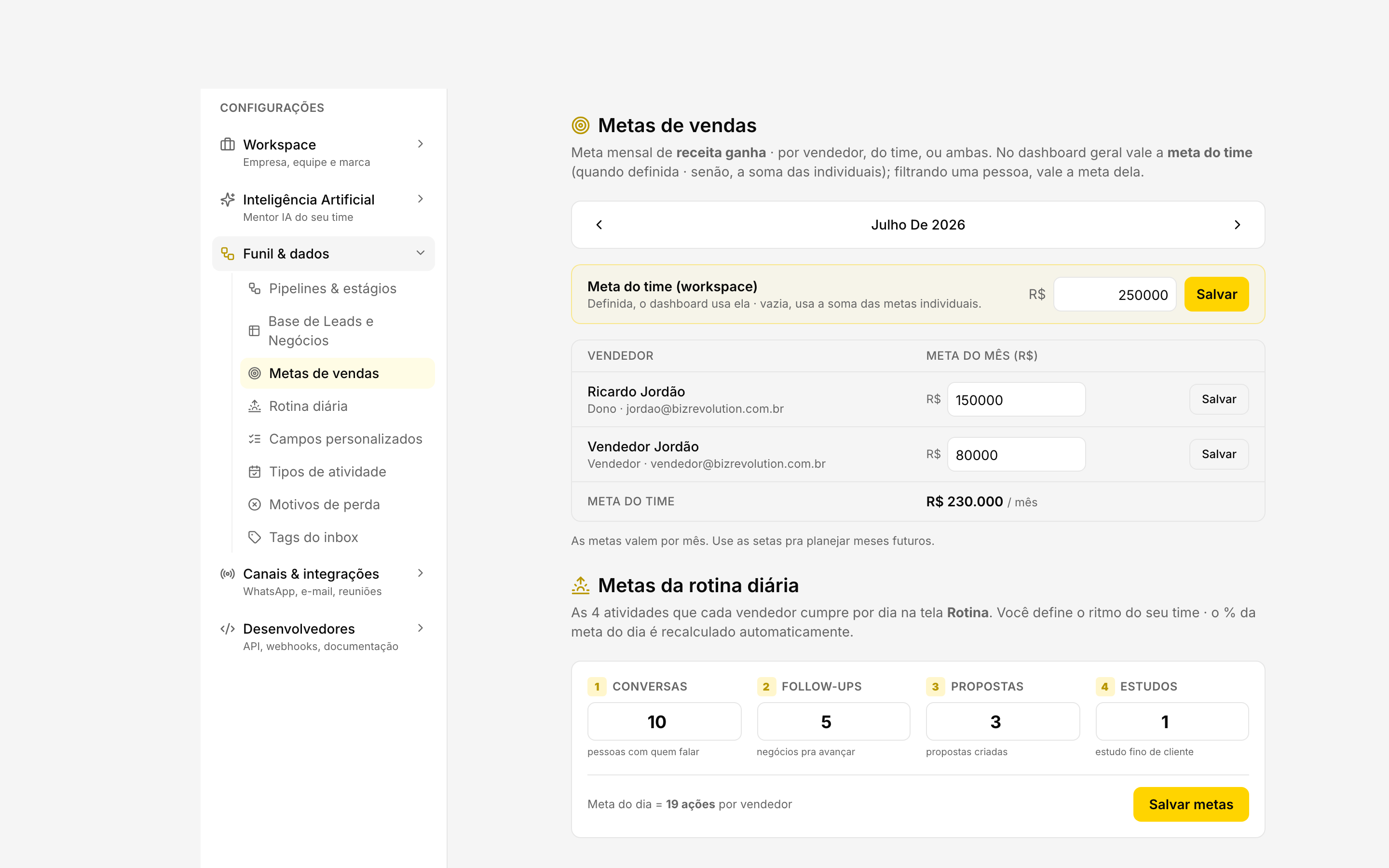Expand the Desenvolvedores chevron

click(420, 628)
